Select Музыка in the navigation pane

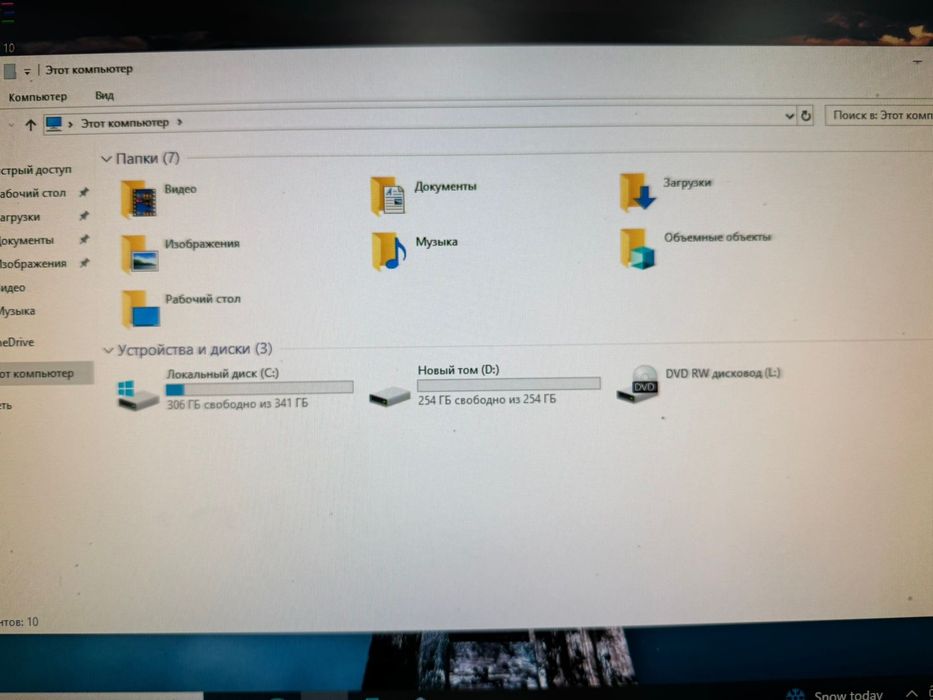coord(17,311)
